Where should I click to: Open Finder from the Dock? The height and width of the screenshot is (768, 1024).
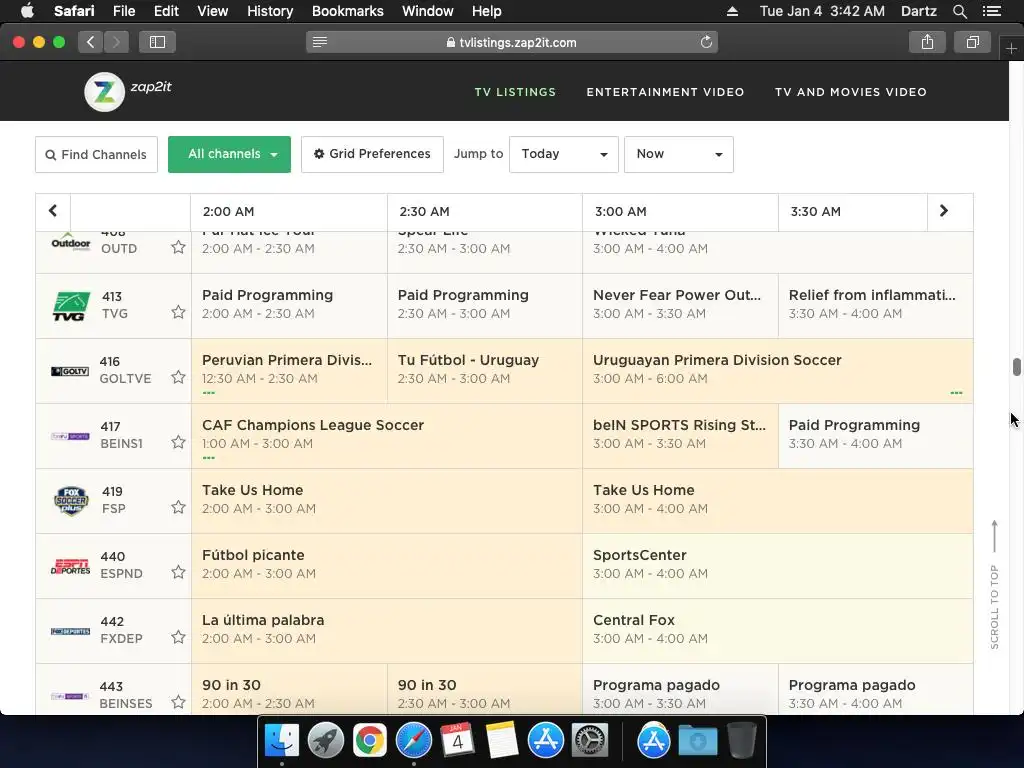(x=281, y=741)
